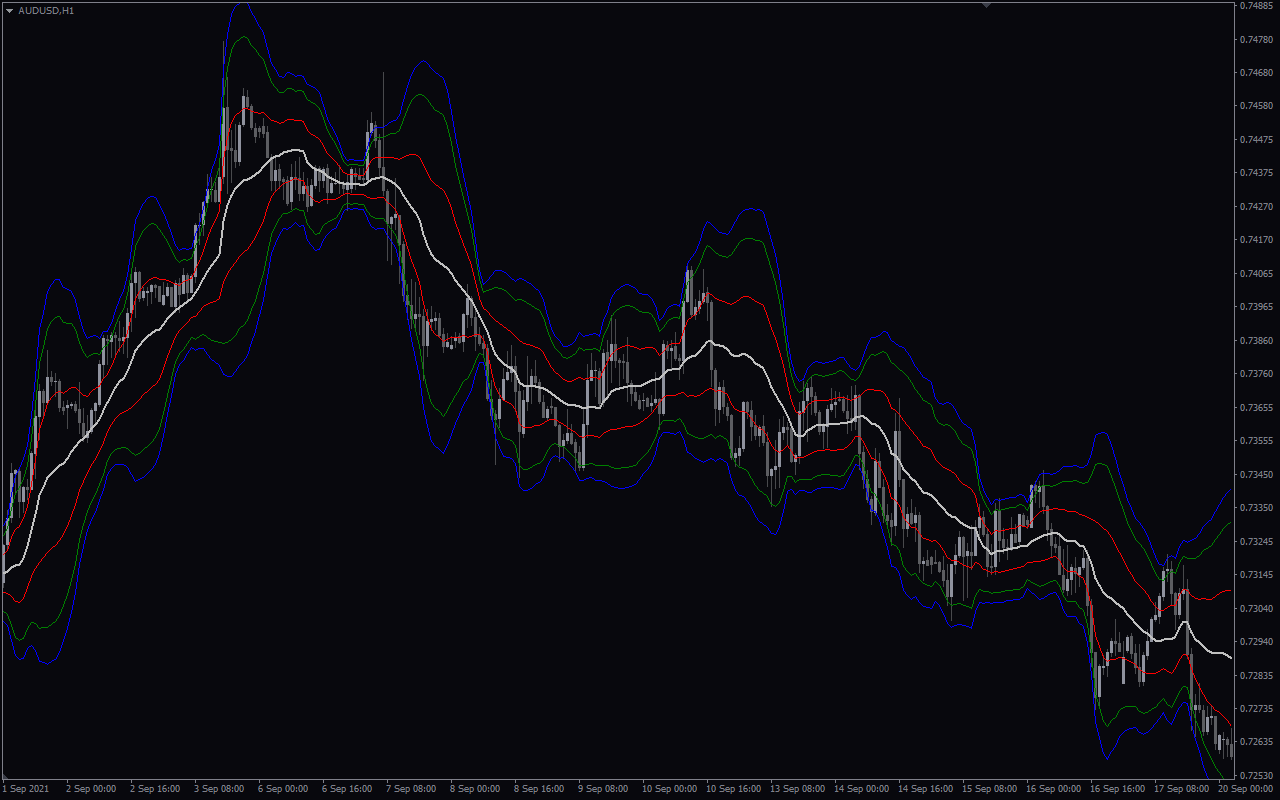Click price level 0.72835 on the scale
The width and height of the screenshot is (1280, 800).
coord(1255,676)
